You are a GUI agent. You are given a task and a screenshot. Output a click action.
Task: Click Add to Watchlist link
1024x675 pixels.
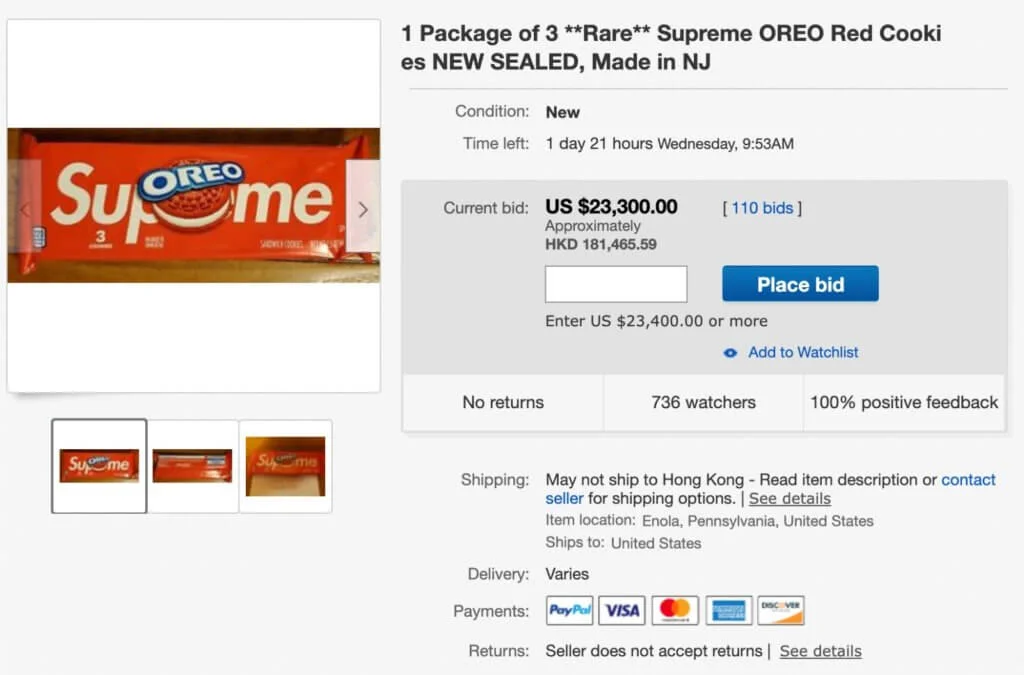pyautogui.click(x=803, y=352)
